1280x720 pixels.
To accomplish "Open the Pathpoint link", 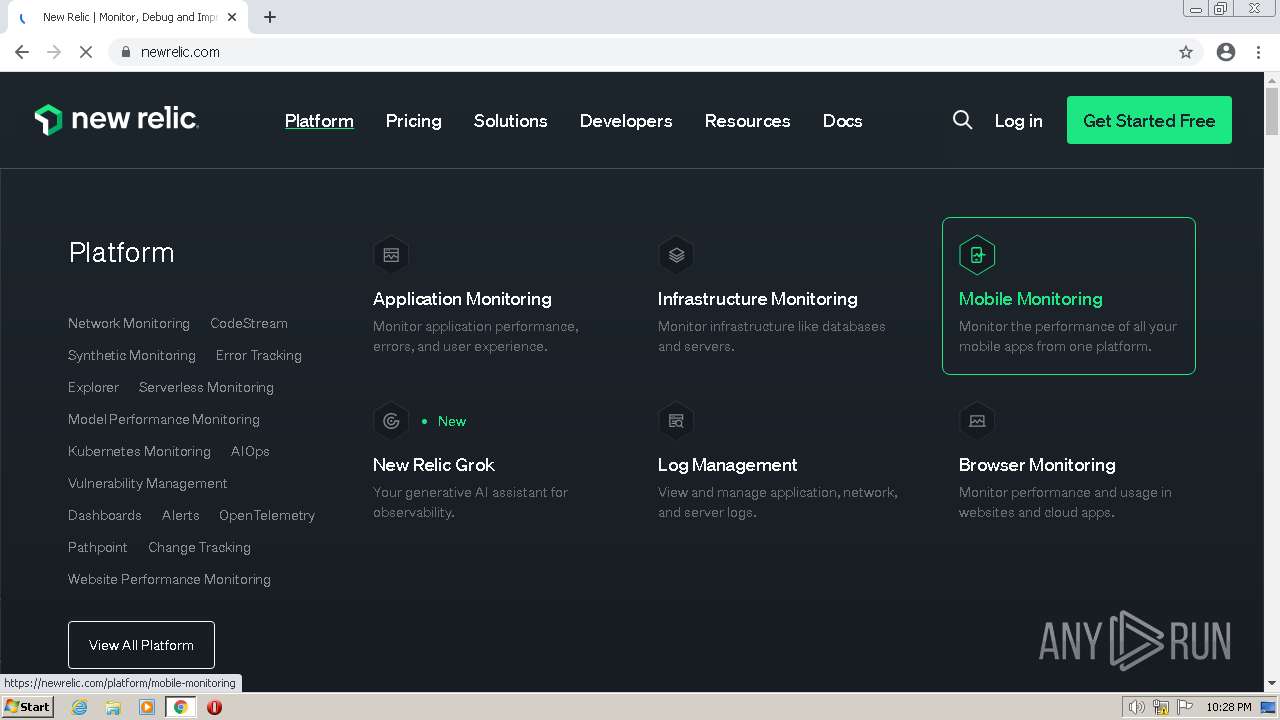I will (98, 547).
